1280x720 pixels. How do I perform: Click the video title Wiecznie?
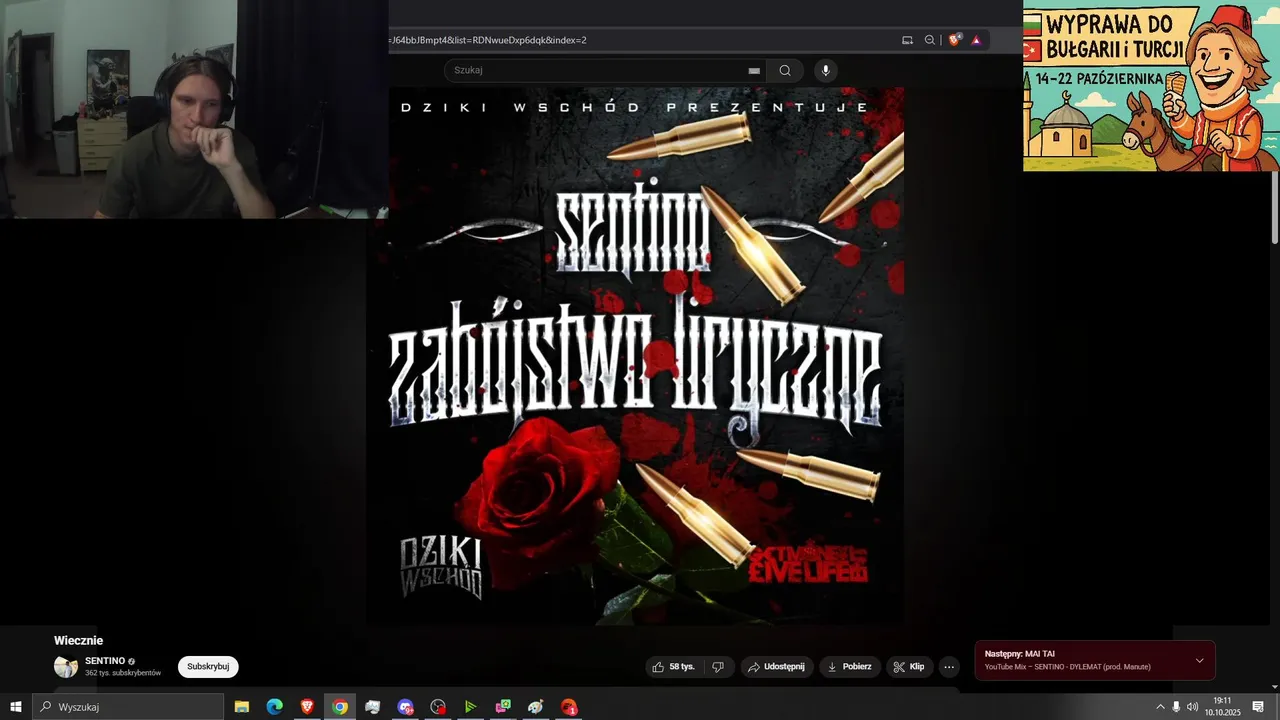(x=79, y=641)
